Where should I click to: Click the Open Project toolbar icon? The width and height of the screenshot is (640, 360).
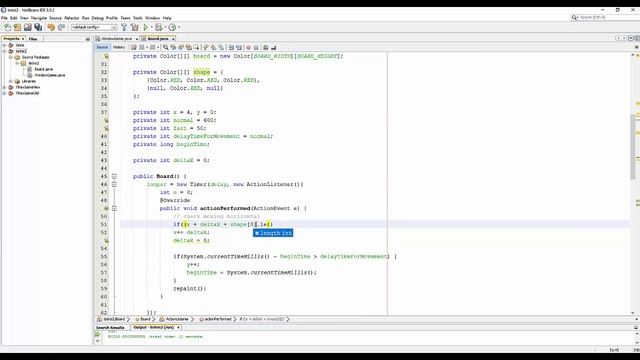pyautogui.click(x=27, y=27)
